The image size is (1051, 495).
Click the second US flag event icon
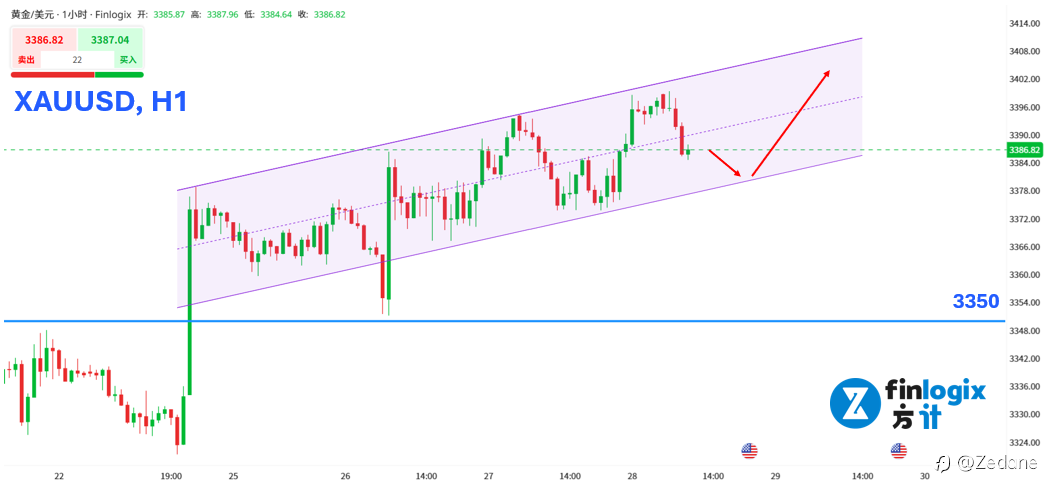899,451
